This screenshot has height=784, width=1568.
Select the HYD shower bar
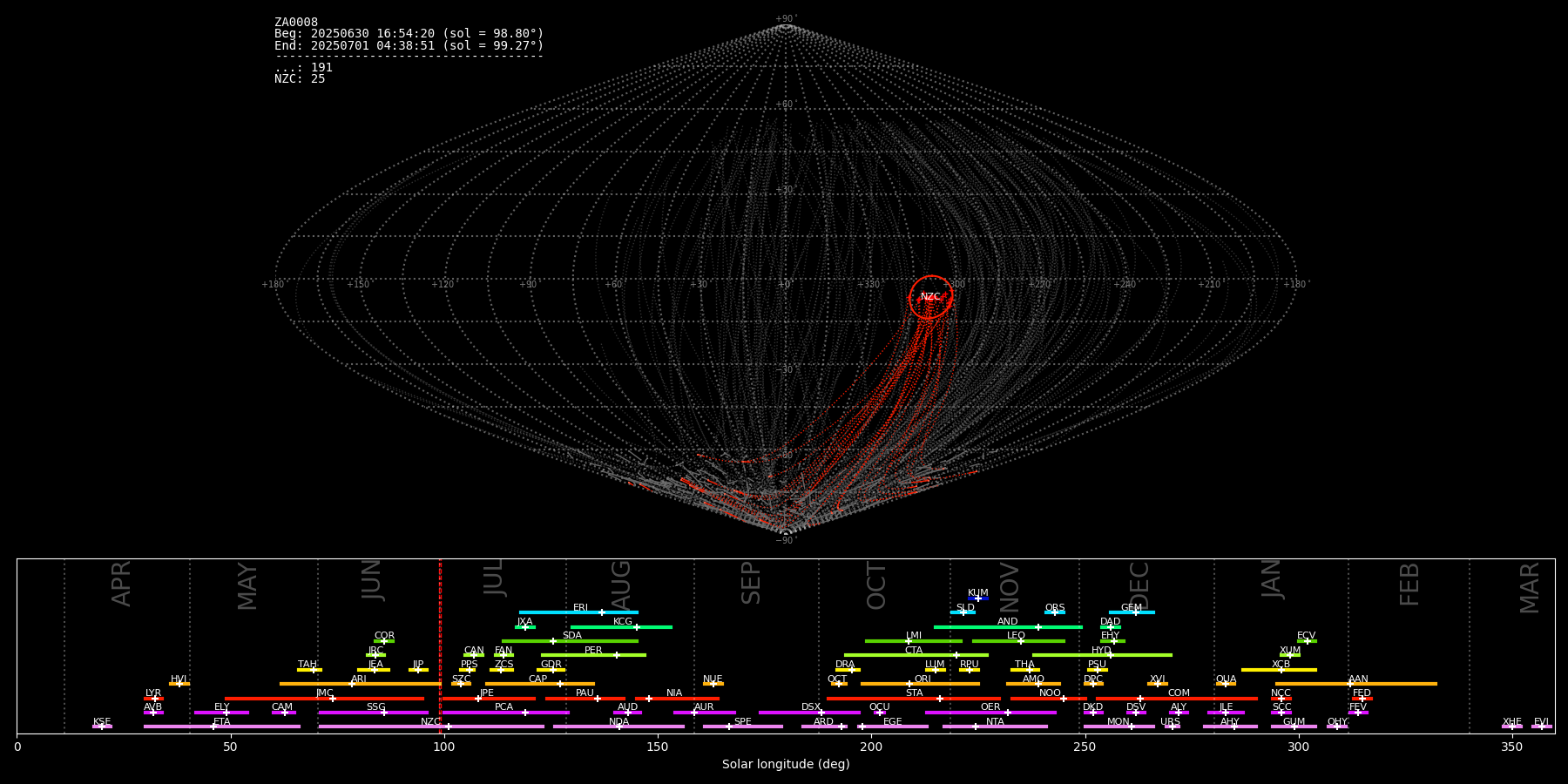tap(1102, 655)
